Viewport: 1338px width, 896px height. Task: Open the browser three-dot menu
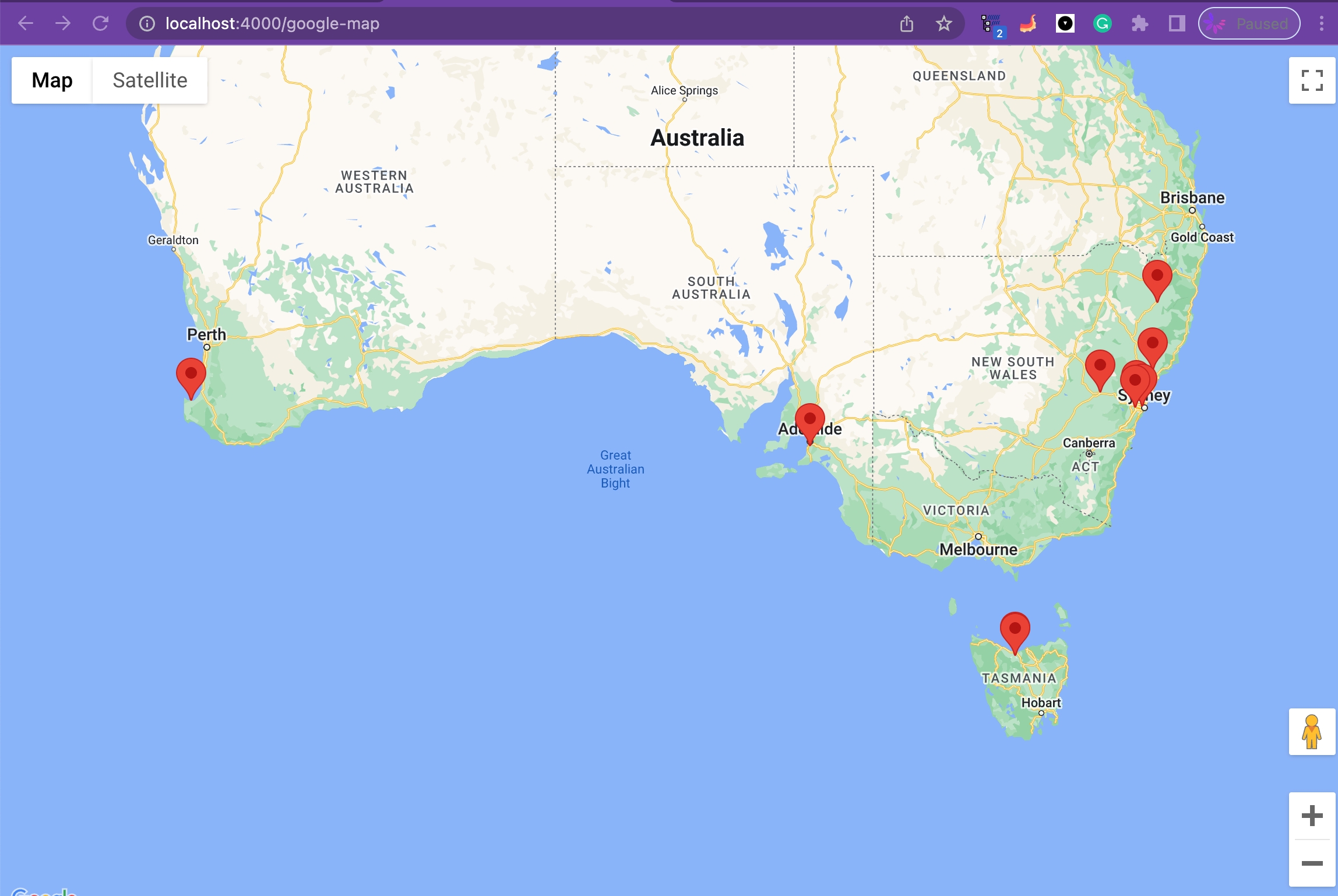[1321, 24]
